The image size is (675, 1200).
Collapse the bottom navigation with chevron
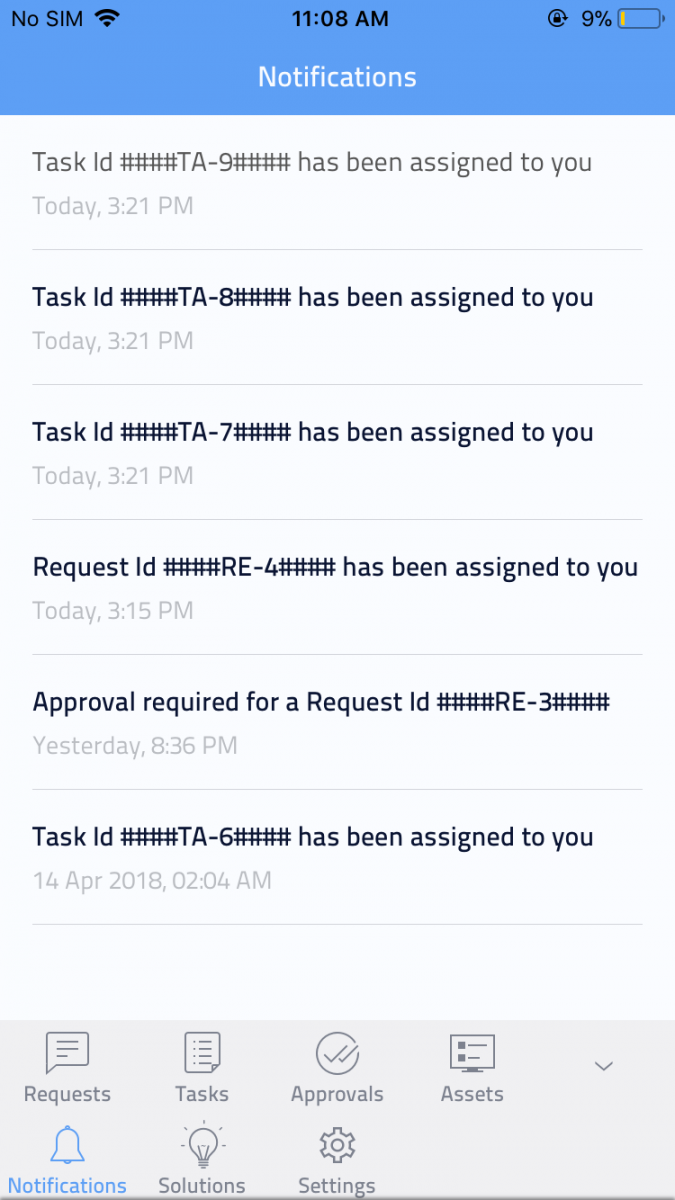pos(603,1066)
